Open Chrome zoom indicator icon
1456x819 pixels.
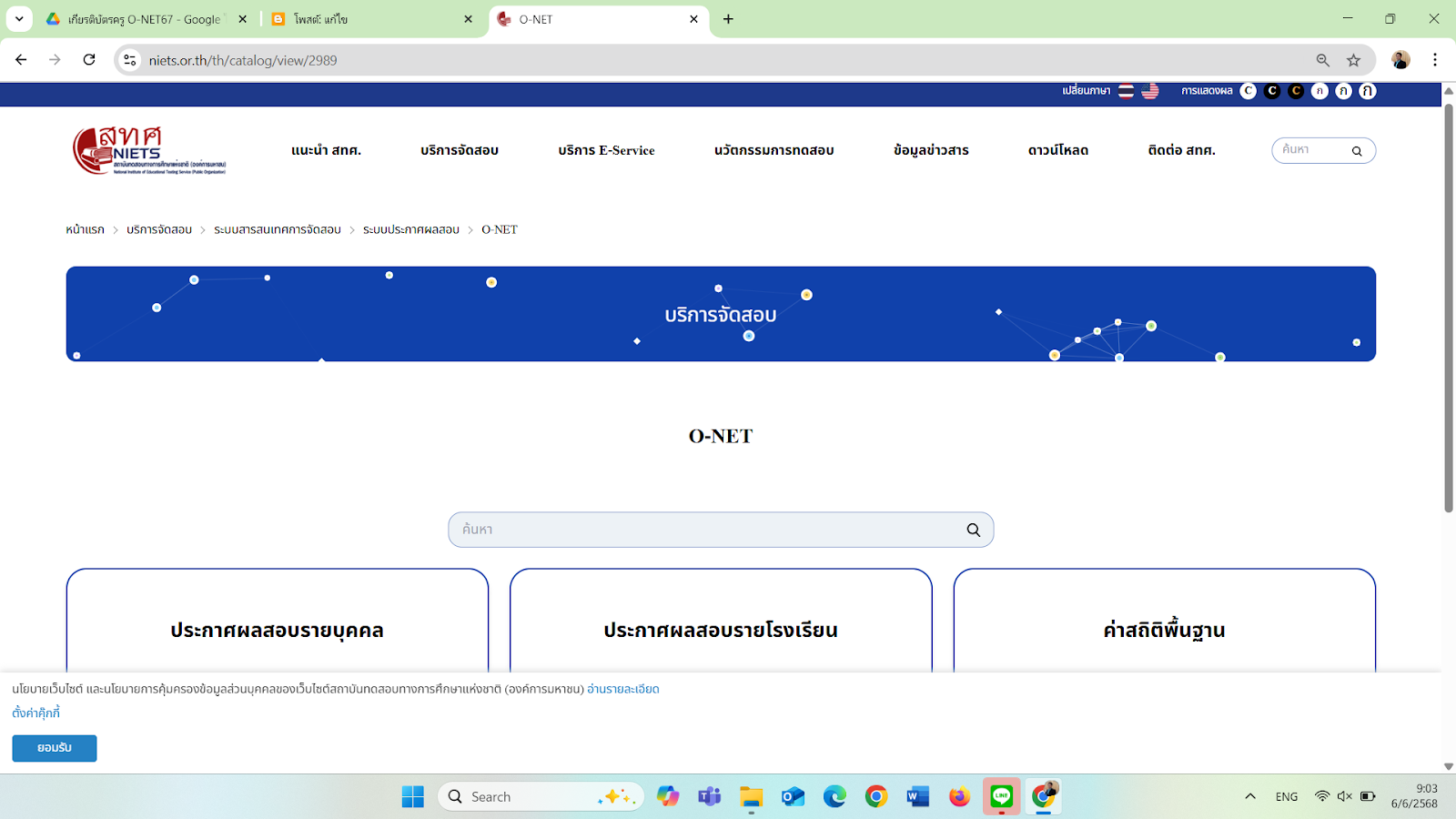(1323, 60)
